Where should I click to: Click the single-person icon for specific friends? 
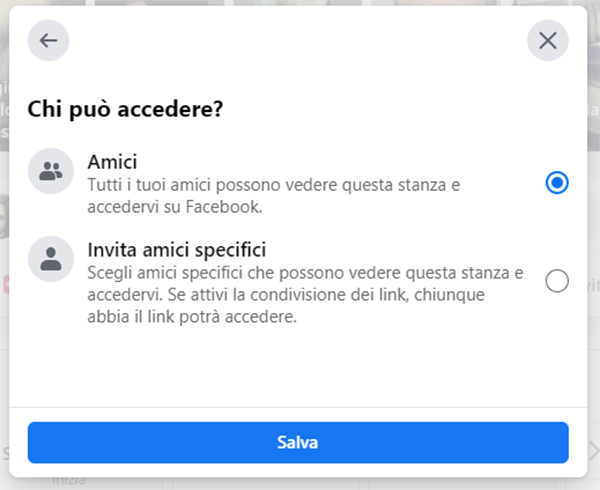click(50, 258)
